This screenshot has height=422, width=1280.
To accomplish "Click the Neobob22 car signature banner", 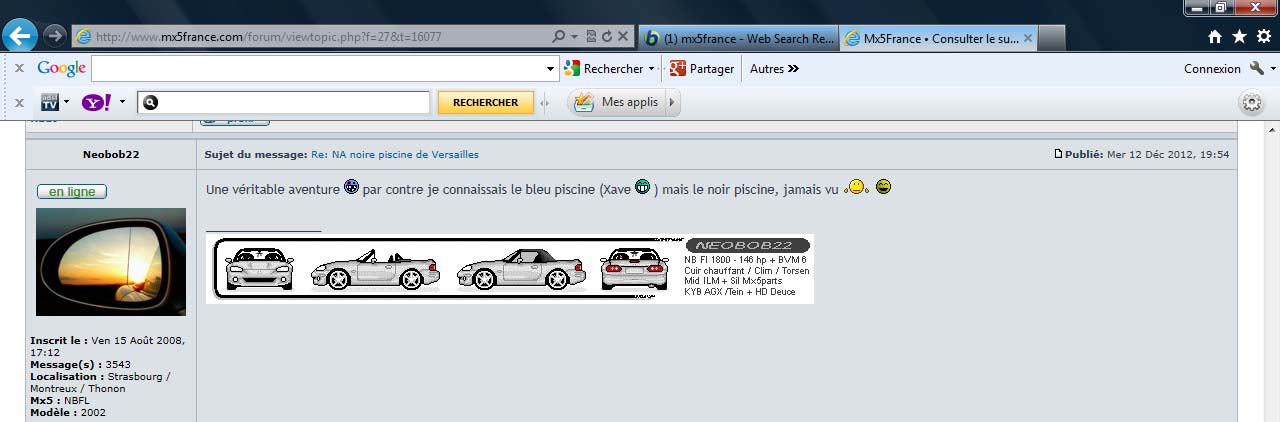I will [x=510, y=269].
